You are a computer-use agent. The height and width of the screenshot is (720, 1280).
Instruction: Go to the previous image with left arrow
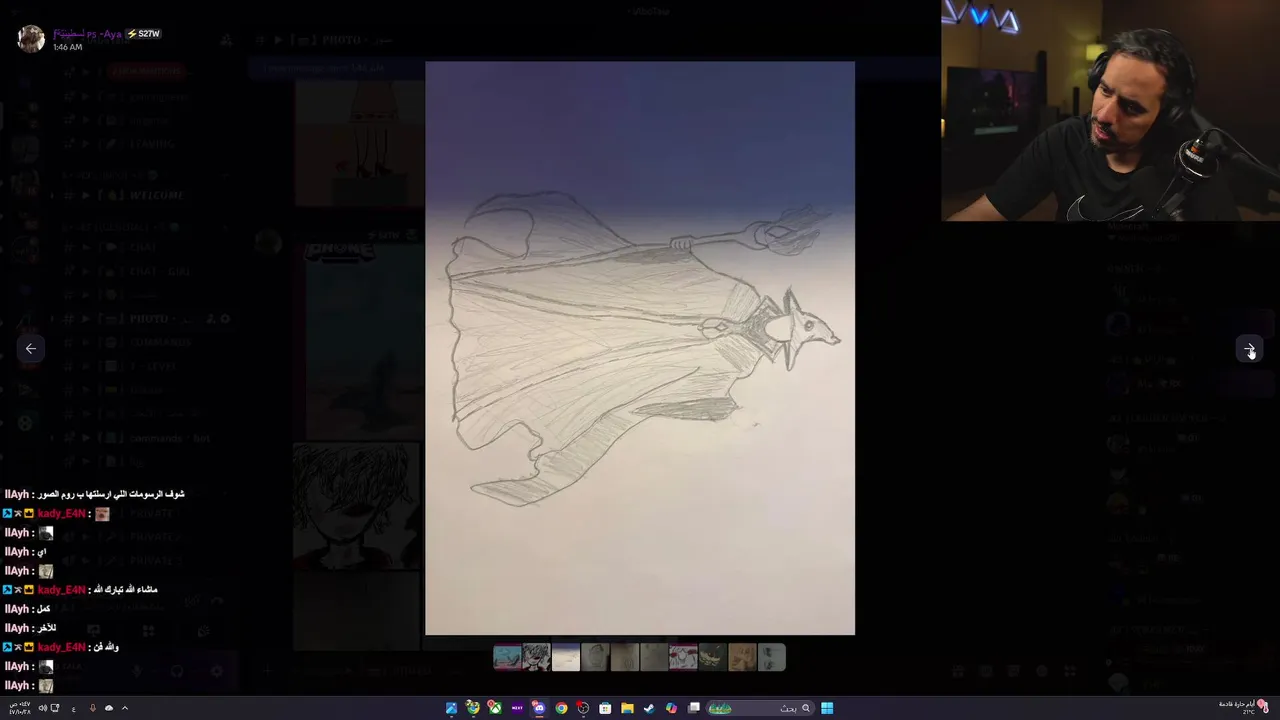coord(31,349)
